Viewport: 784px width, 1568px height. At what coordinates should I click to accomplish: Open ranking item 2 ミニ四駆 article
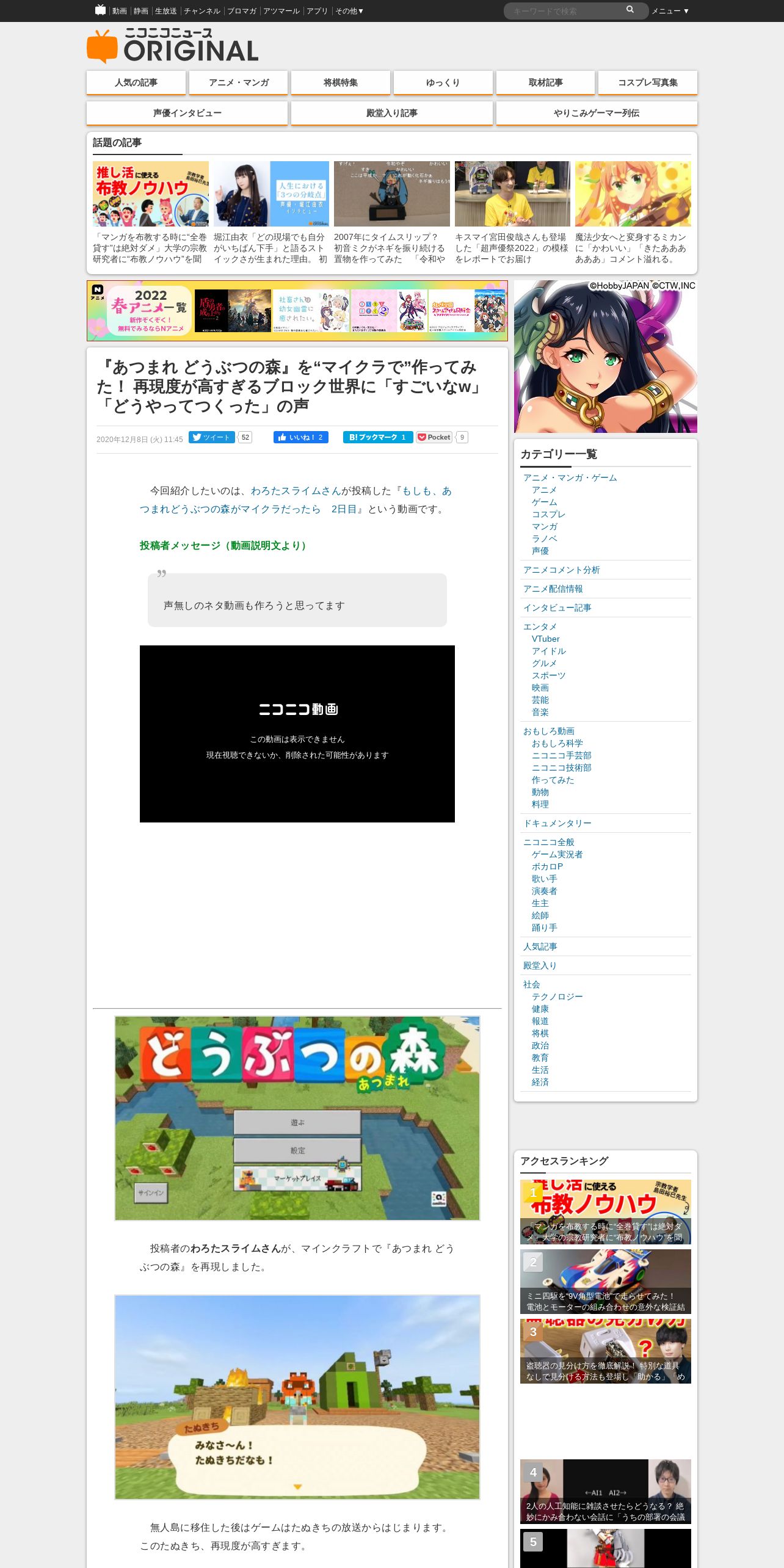pyautogui.click(x=606, y=1282)
